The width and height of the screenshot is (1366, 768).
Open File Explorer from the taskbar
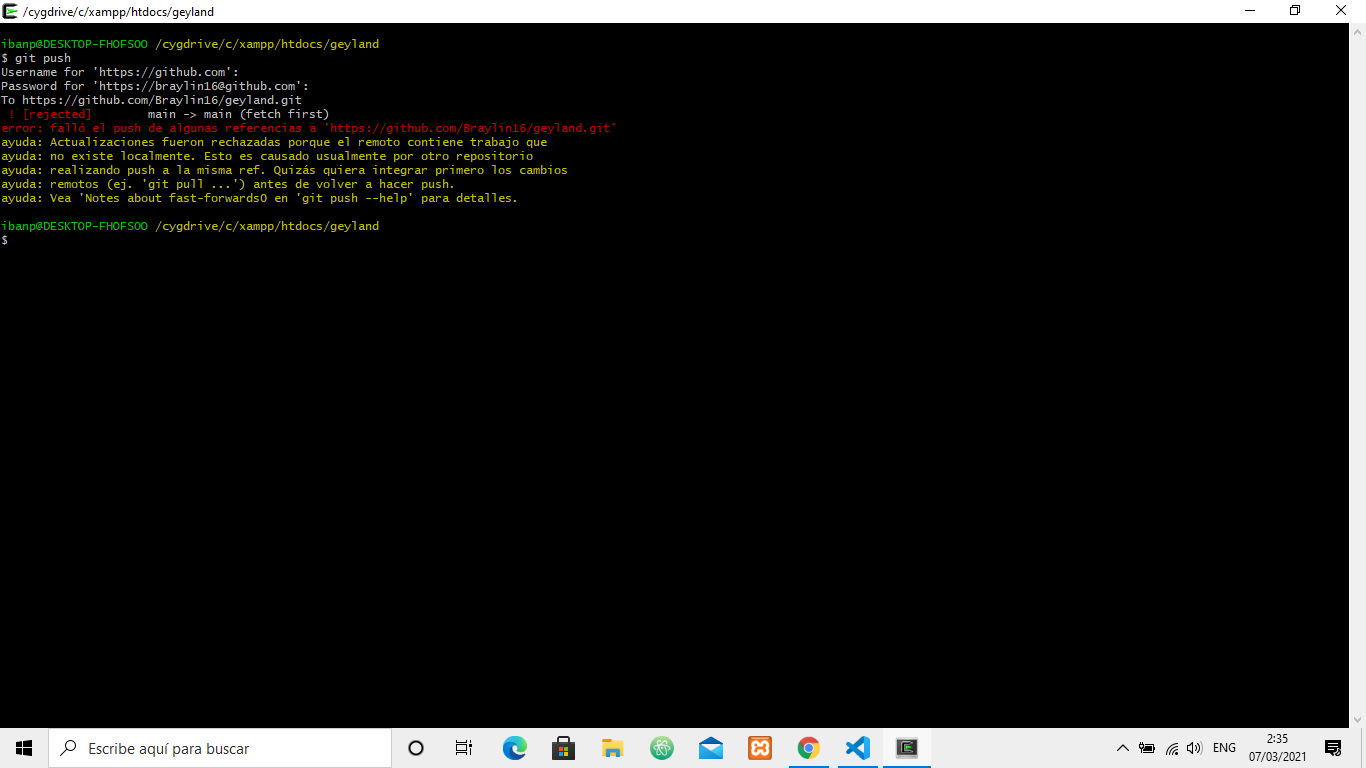pyautogui.click(x=612, y=748)
